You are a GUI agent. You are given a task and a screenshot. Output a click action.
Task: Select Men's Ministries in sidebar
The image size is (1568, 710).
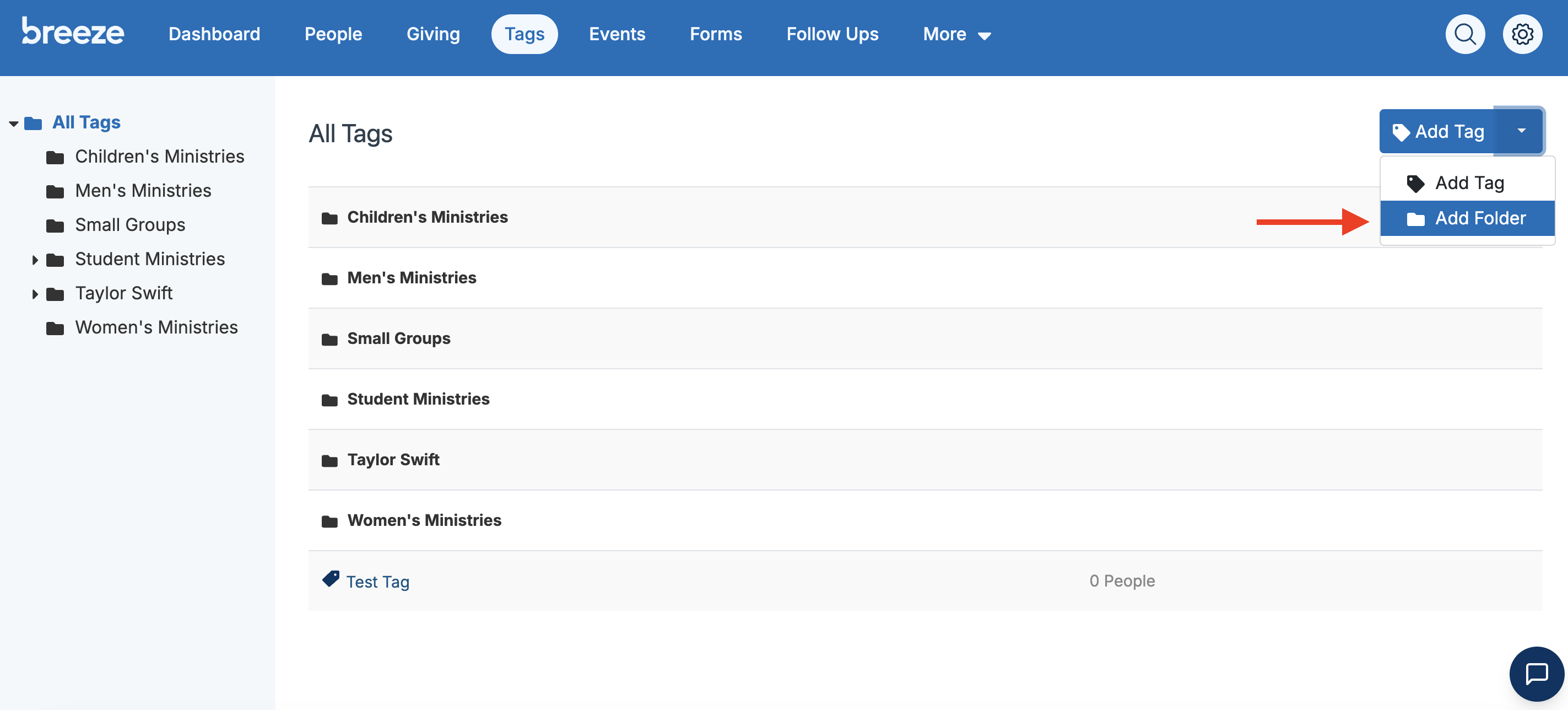click(x=143, y=191)
